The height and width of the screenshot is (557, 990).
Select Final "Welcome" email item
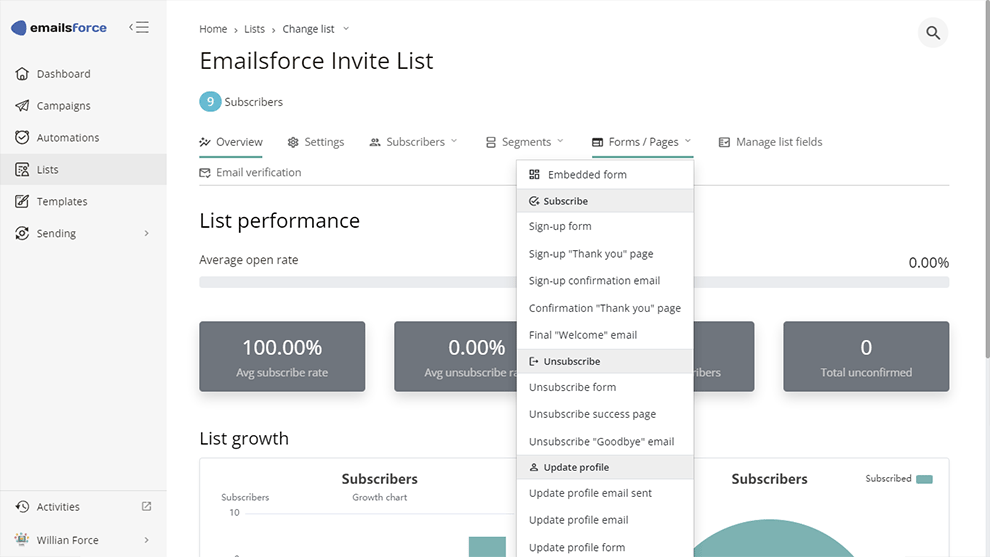[x=605, y=335]
